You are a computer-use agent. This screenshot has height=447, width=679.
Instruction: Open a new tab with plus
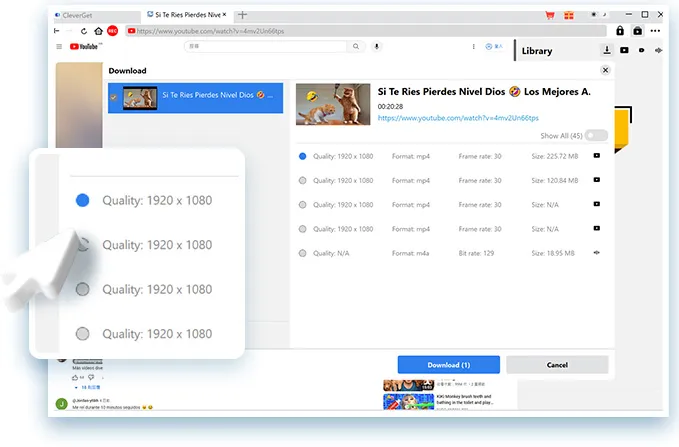[242, 15]
